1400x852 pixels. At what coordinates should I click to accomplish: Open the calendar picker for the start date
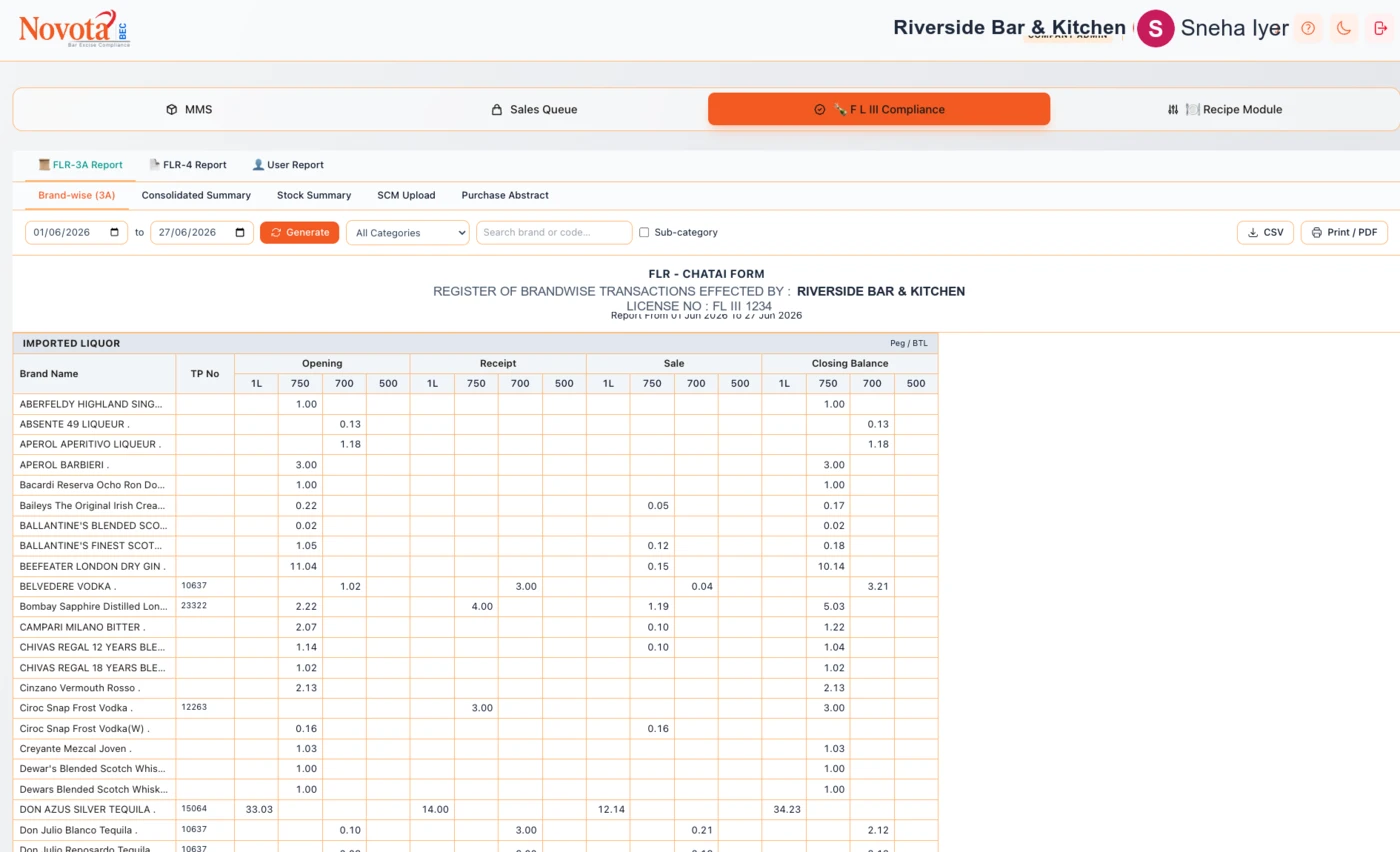pyautogui.click(x=115, y=233)
